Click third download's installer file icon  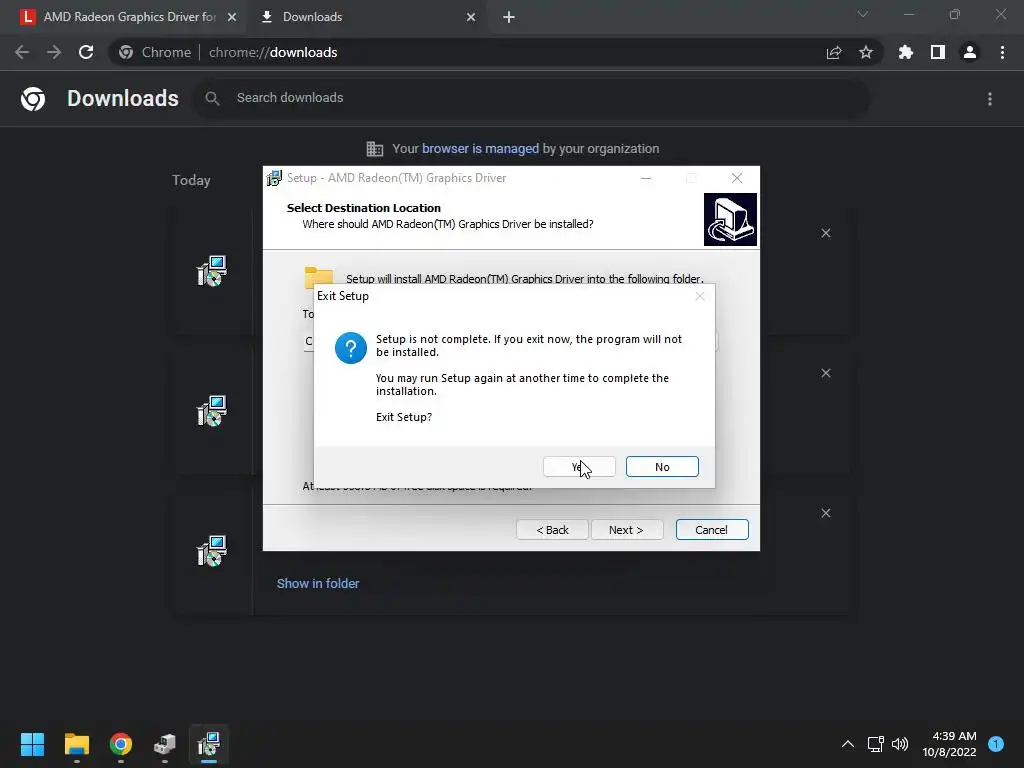coord(212,551)
